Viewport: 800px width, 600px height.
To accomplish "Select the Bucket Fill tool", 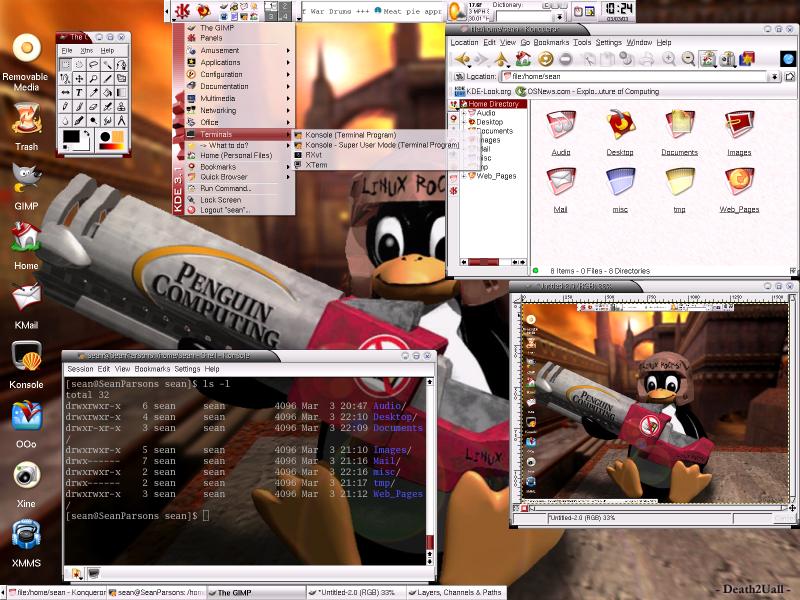I will tap(107, 92).
